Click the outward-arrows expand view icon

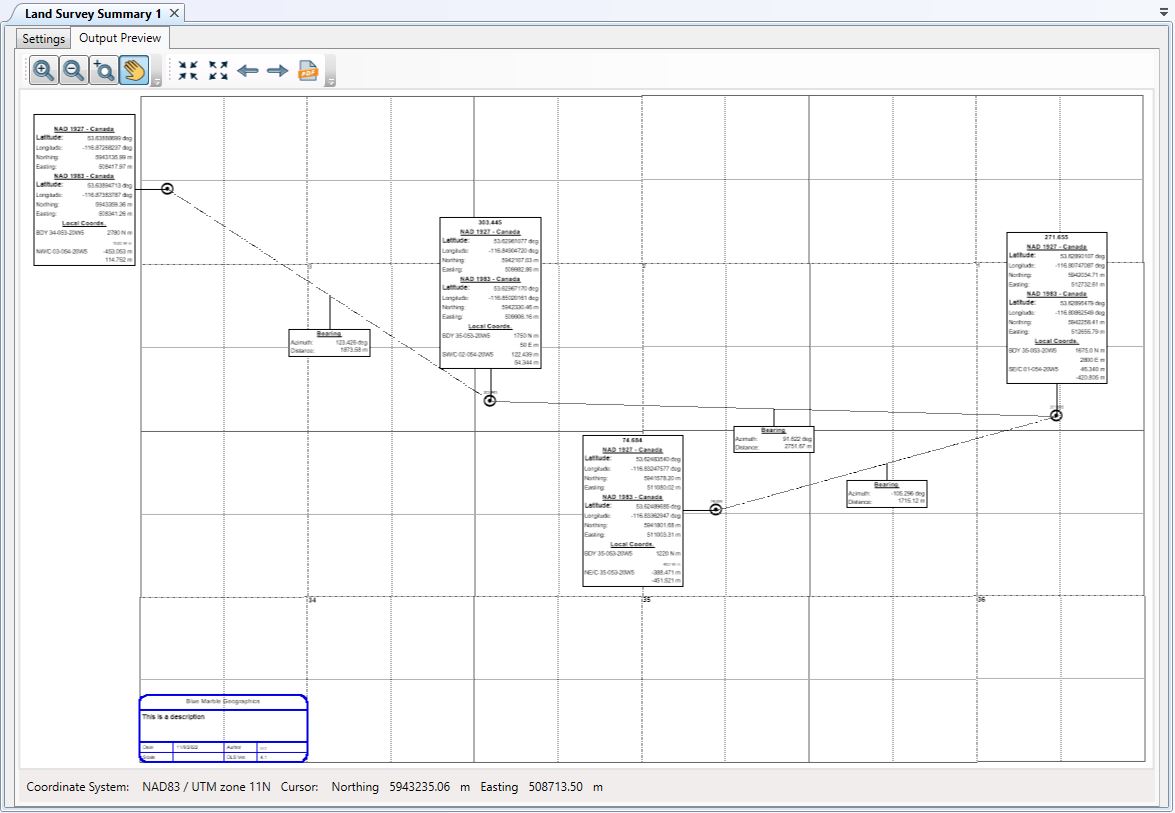[218, 70]
